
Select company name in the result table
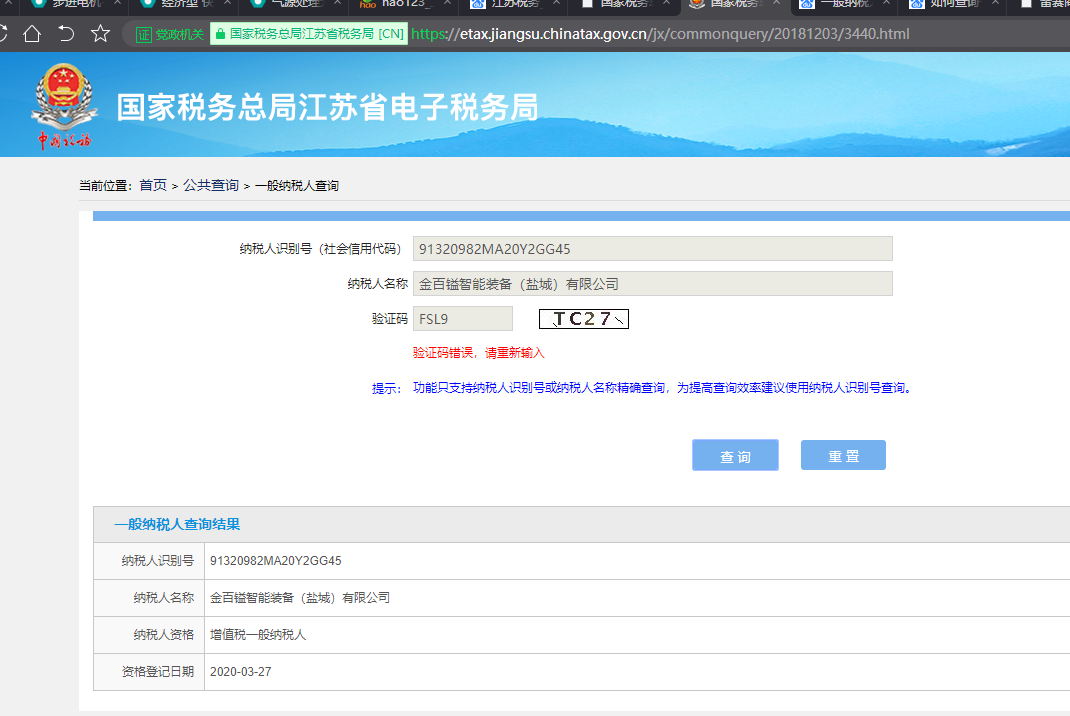click(300, 598)
